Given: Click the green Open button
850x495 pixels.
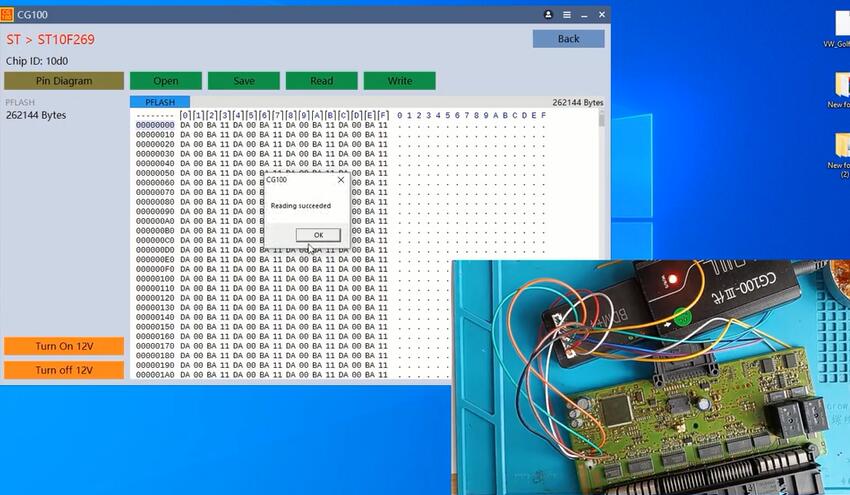Looking at the screenshot, I should 166,81.
